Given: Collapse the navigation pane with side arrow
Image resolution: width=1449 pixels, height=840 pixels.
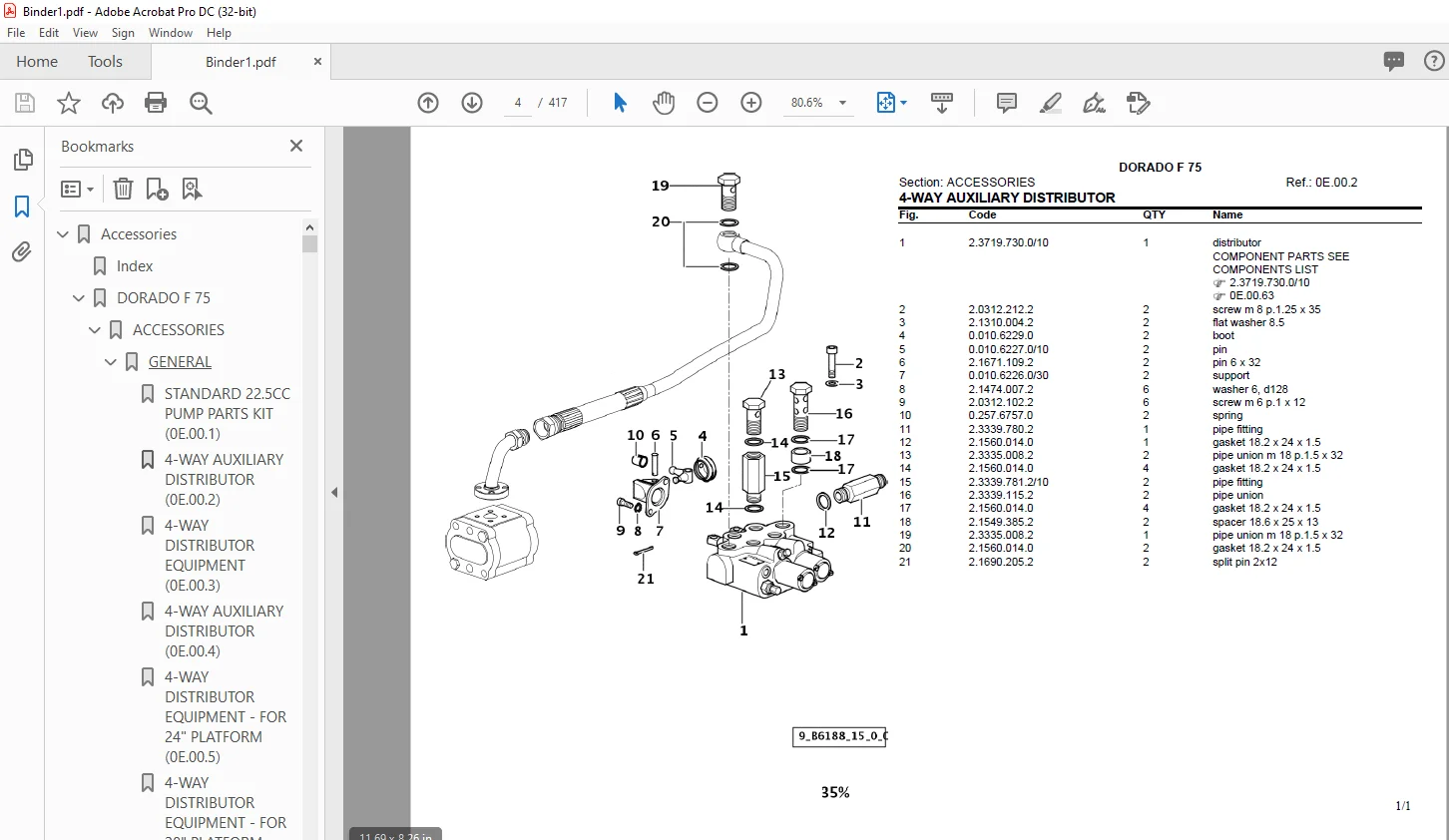Looking at the screenshot, I should [x=334, y=492].
